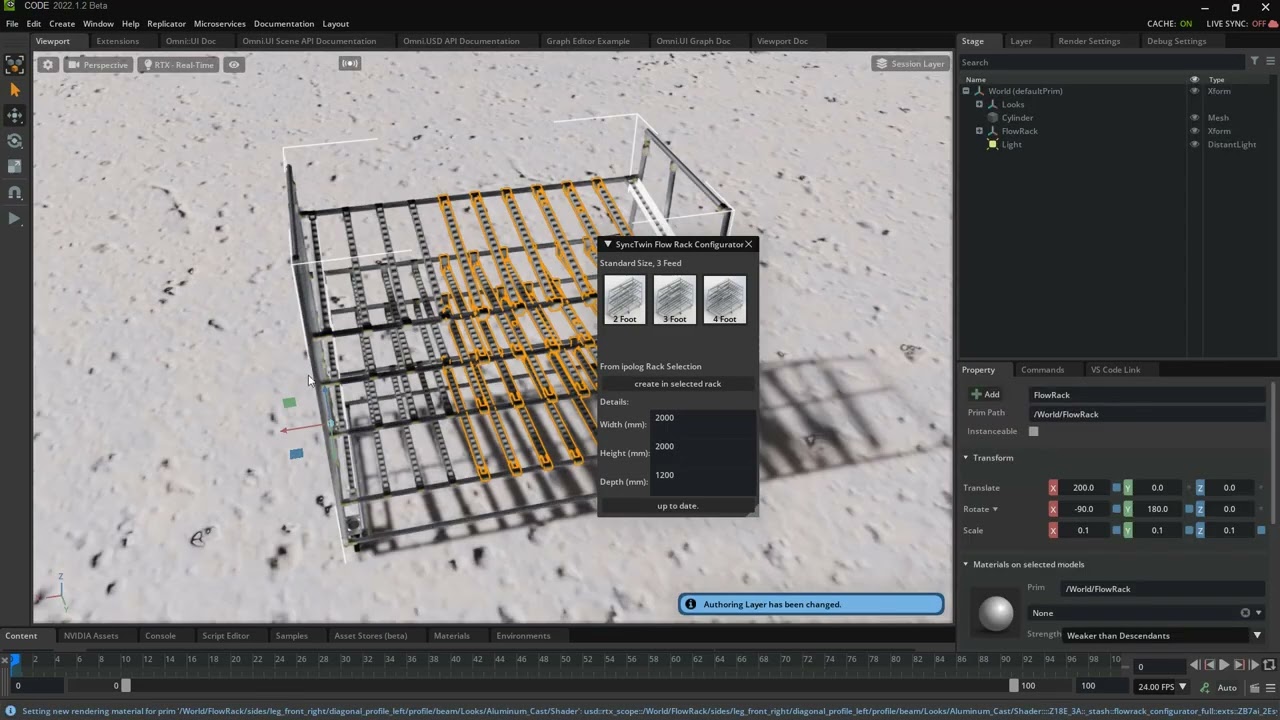
Task: Open the Script Editor tab
Action: pos(226,636)
